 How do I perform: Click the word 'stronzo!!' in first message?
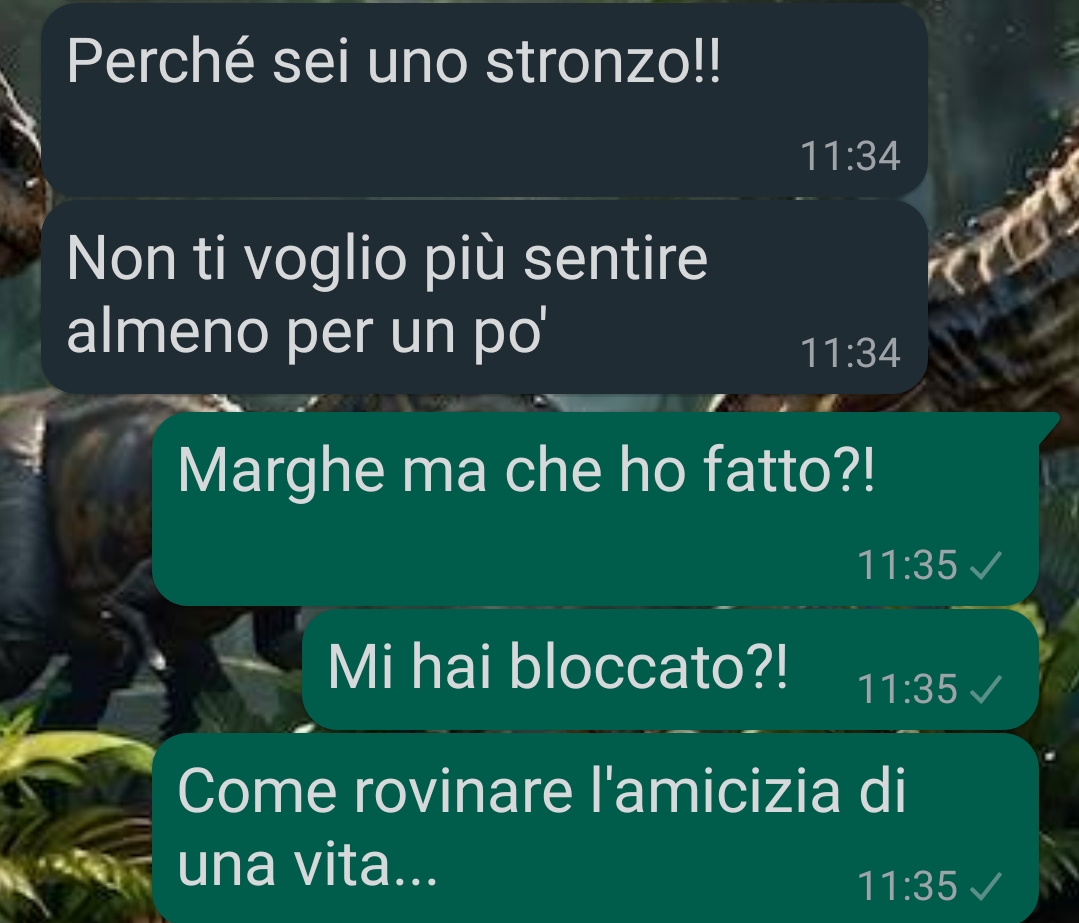click(603, 61)
